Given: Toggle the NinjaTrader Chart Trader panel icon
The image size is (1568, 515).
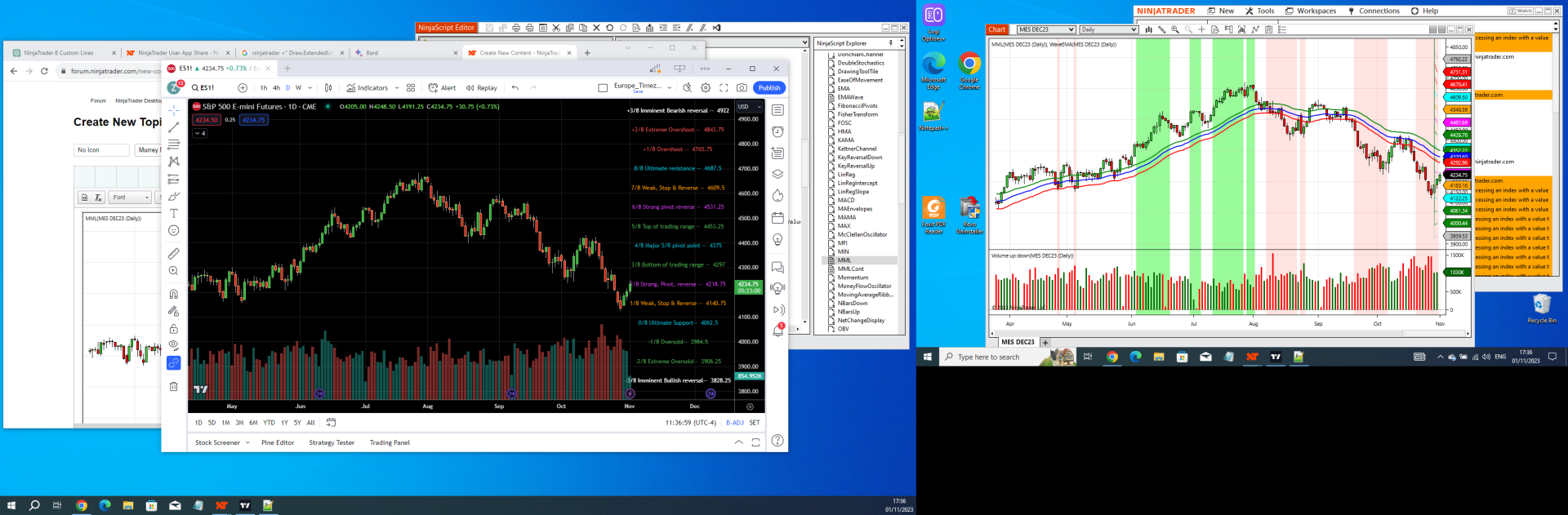Looking at the screenshot, I should [x=1228, y=29].
